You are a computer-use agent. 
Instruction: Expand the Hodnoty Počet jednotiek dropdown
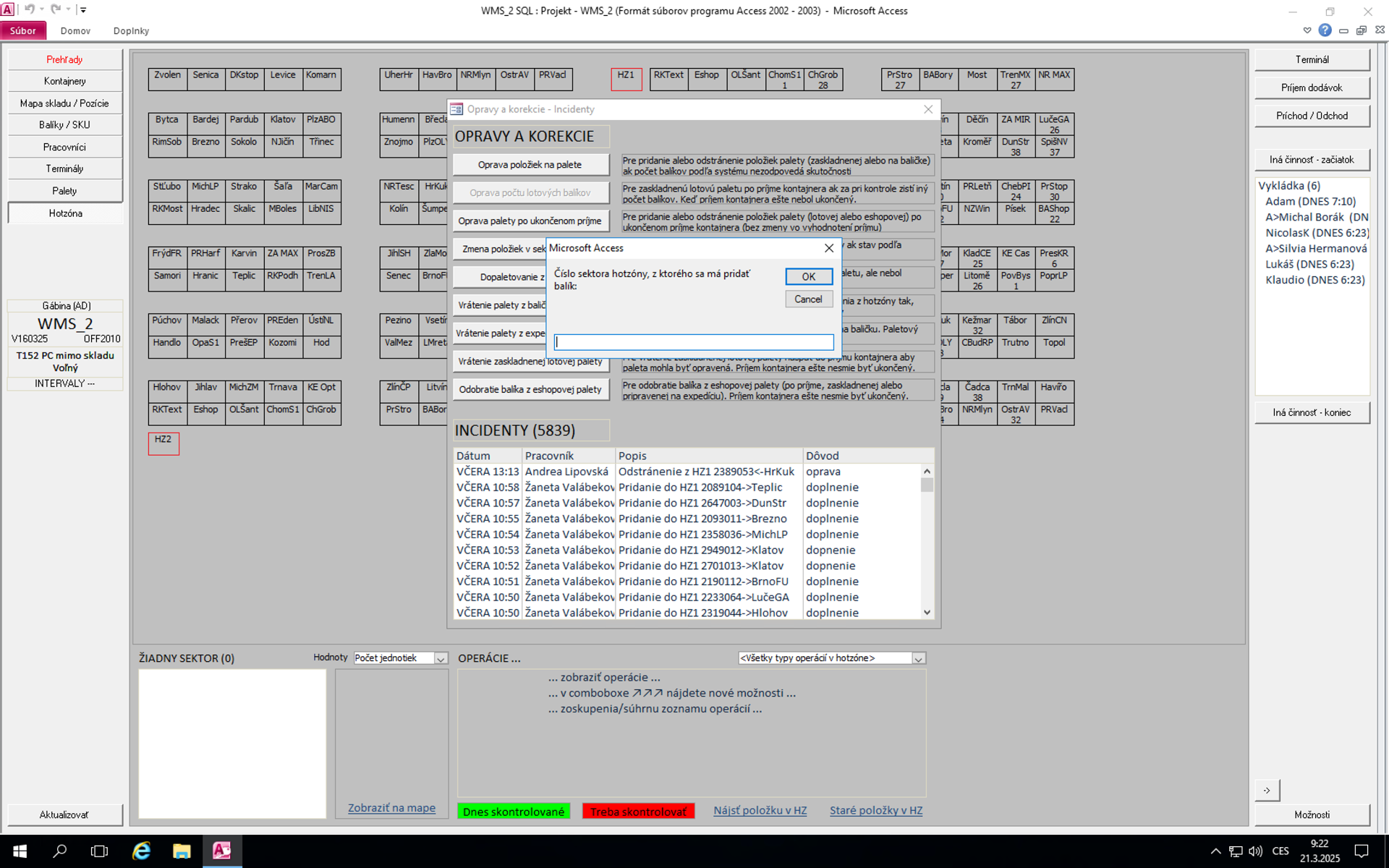pos(440,658)
